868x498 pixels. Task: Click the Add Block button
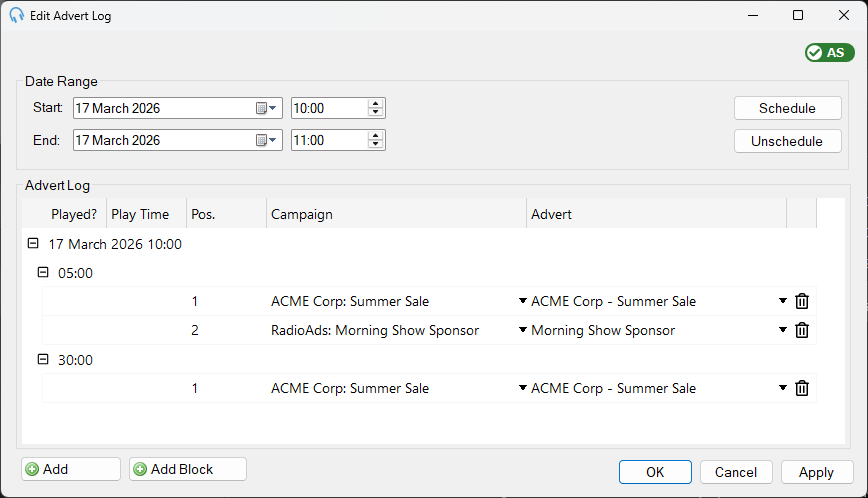click(188, 469)
